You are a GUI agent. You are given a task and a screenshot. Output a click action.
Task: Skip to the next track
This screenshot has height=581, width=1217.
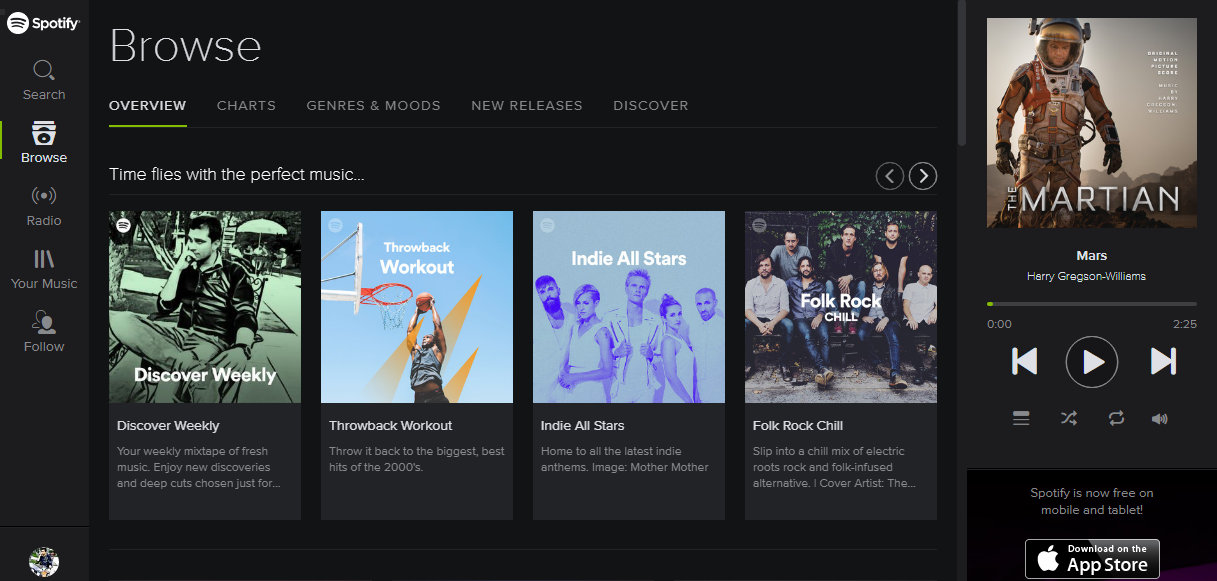pyautogui.click(x=1163, y=361)
